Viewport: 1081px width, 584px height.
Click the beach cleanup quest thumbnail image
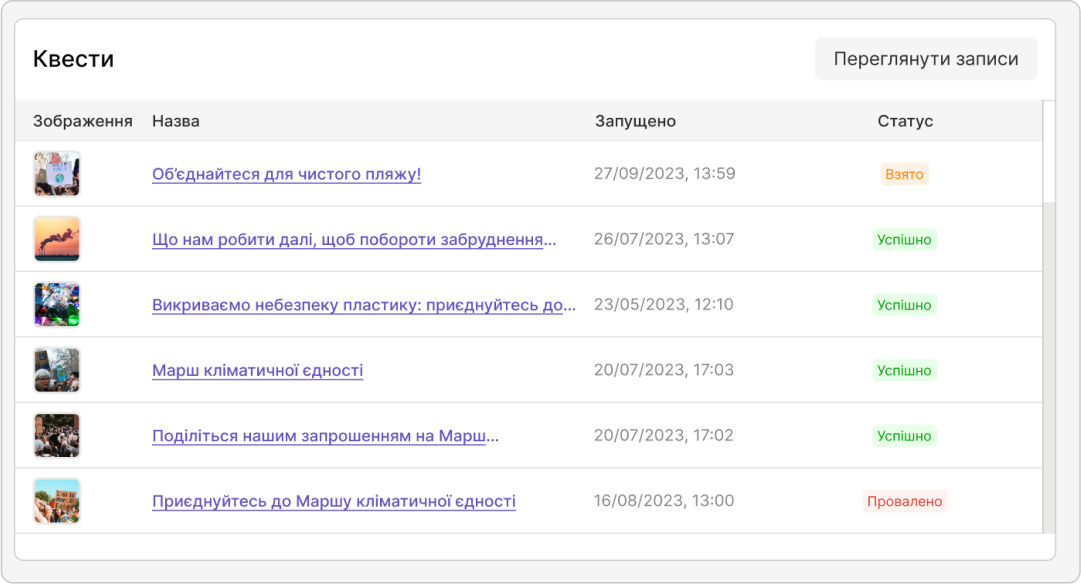pyautogui.click(x=56, y=174)
